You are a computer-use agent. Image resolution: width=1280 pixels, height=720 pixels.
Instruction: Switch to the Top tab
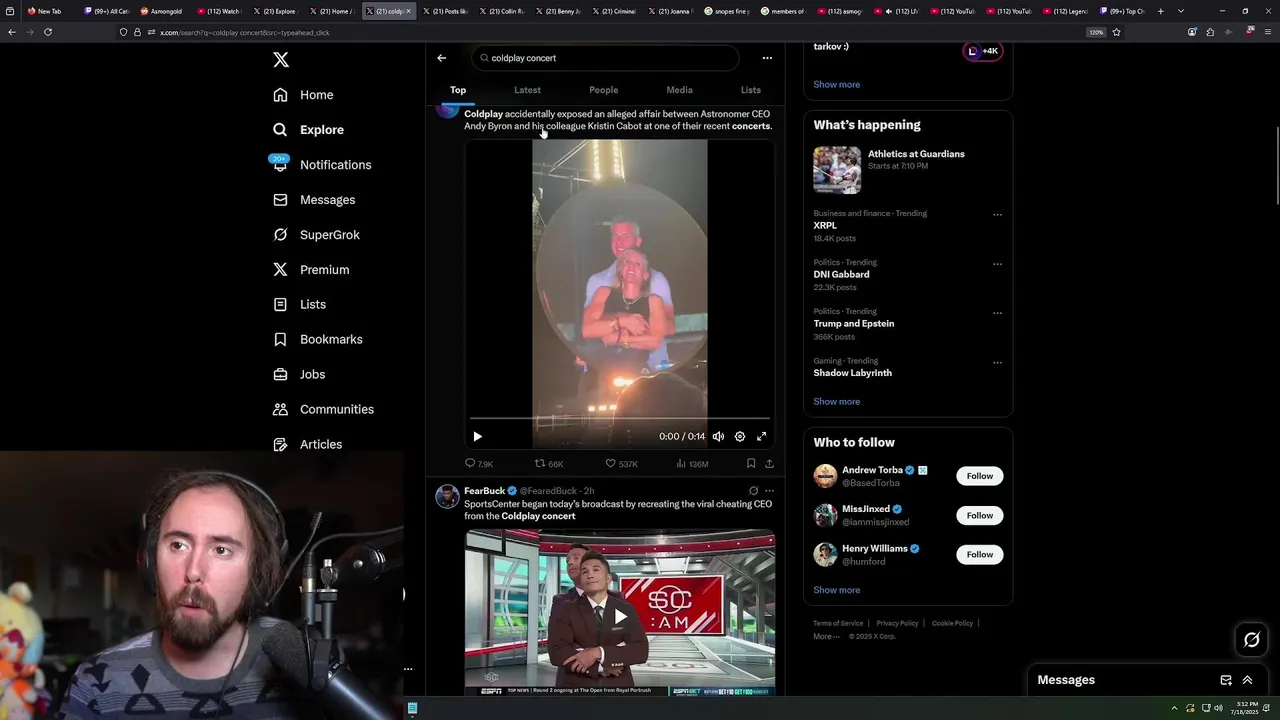point(458,90)
